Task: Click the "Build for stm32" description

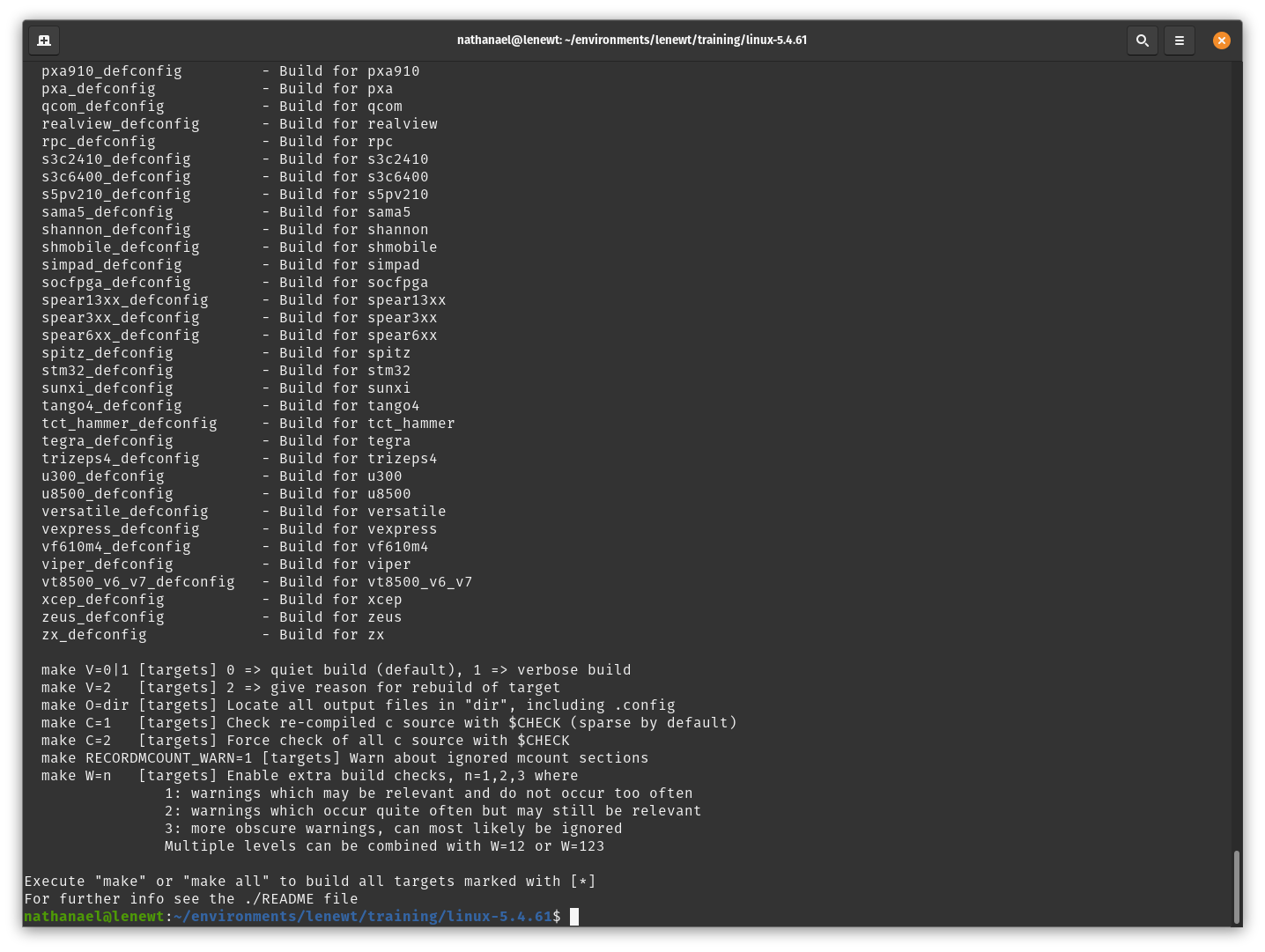Action: 344,371
